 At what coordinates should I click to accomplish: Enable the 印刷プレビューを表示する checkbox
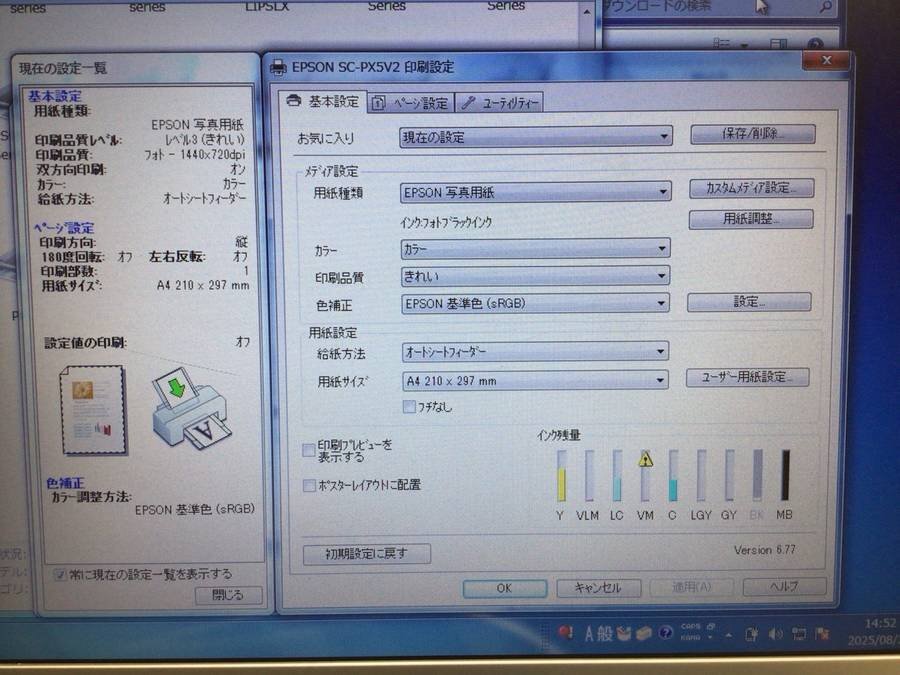coord(309,451)
